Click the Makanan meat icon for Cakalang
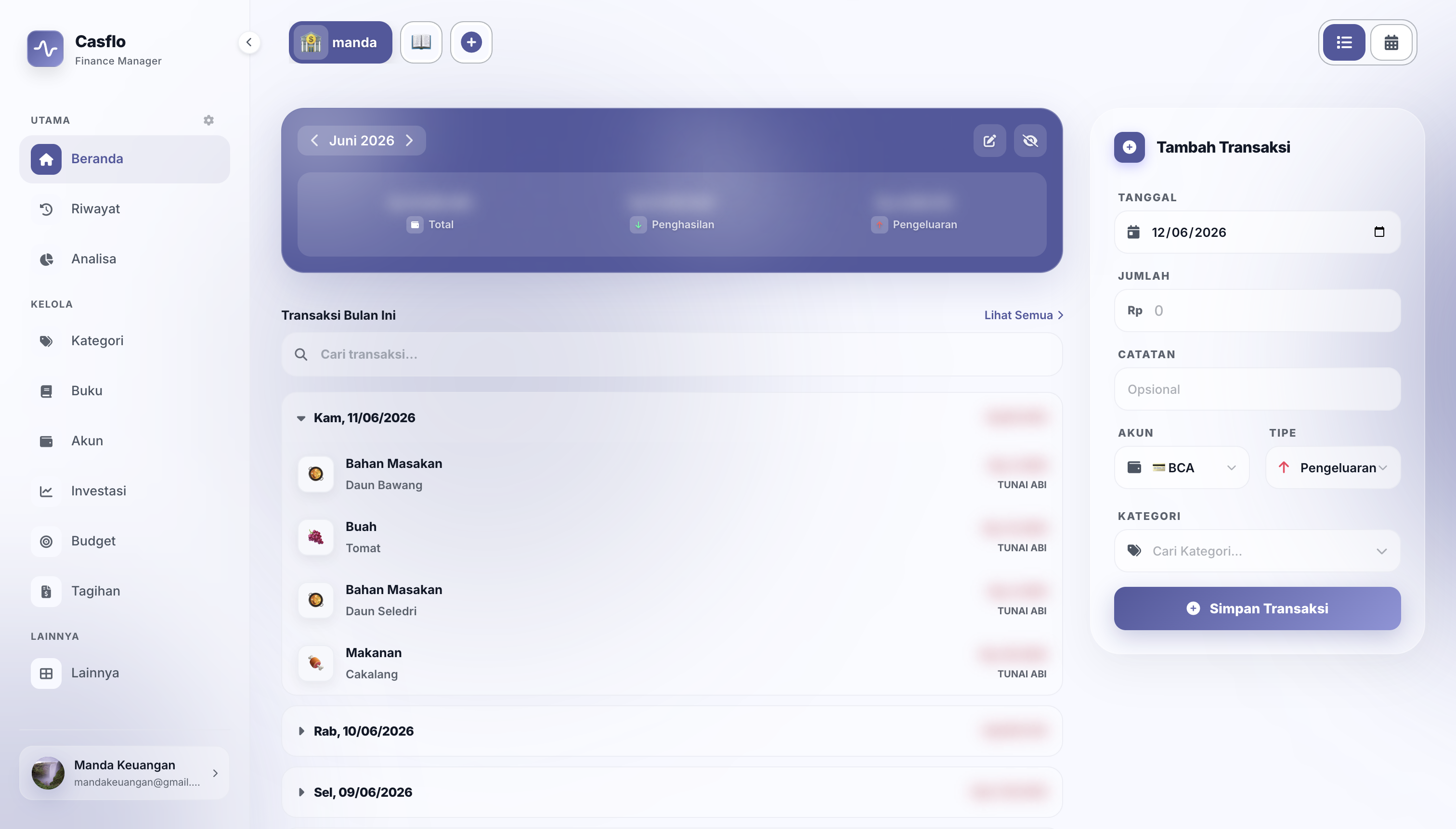Screen dimensions: 1456x829 315,663
